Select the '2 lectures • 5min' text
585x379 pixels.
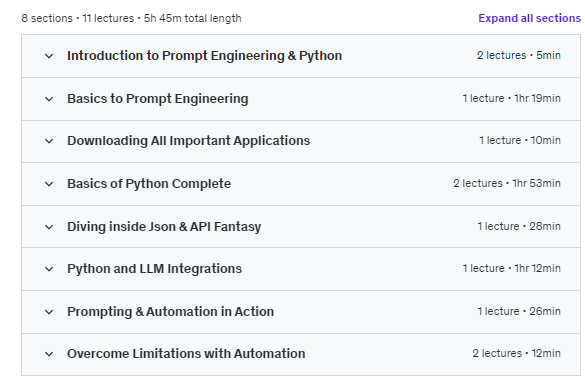coord(519,55)
